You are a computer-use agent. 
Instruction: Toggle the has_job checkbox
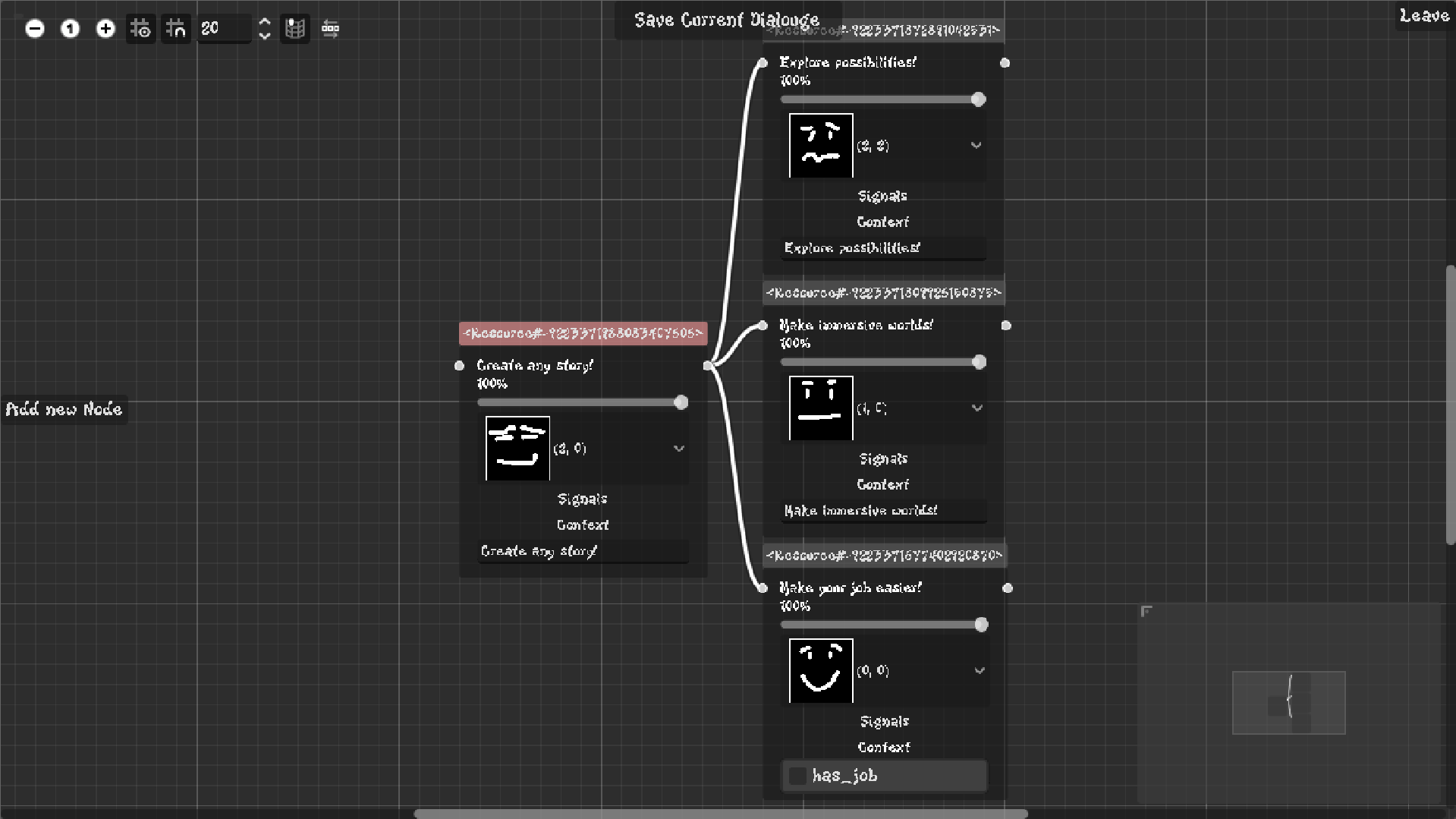pos(797,776)
